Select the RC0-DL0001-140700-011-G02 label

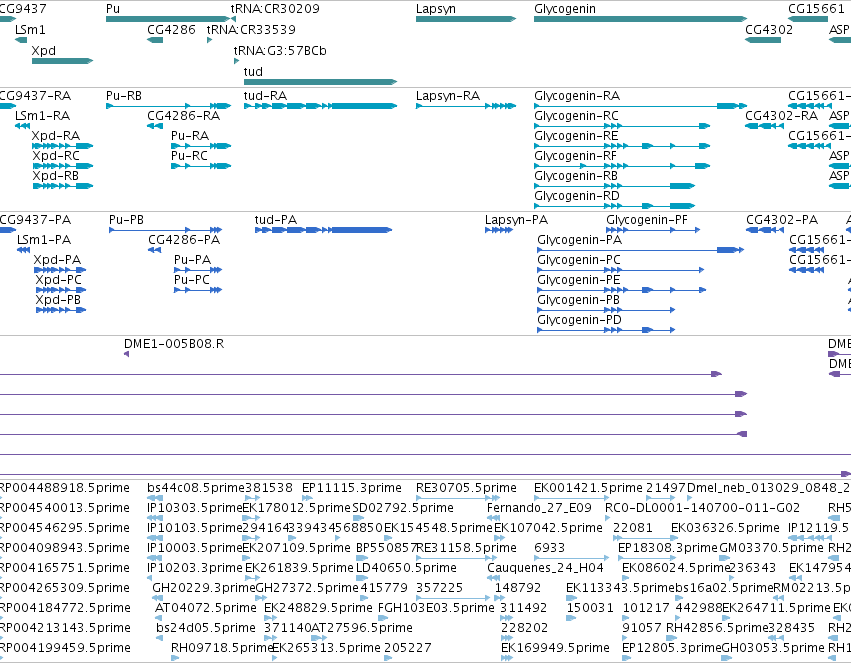point(702,508)
